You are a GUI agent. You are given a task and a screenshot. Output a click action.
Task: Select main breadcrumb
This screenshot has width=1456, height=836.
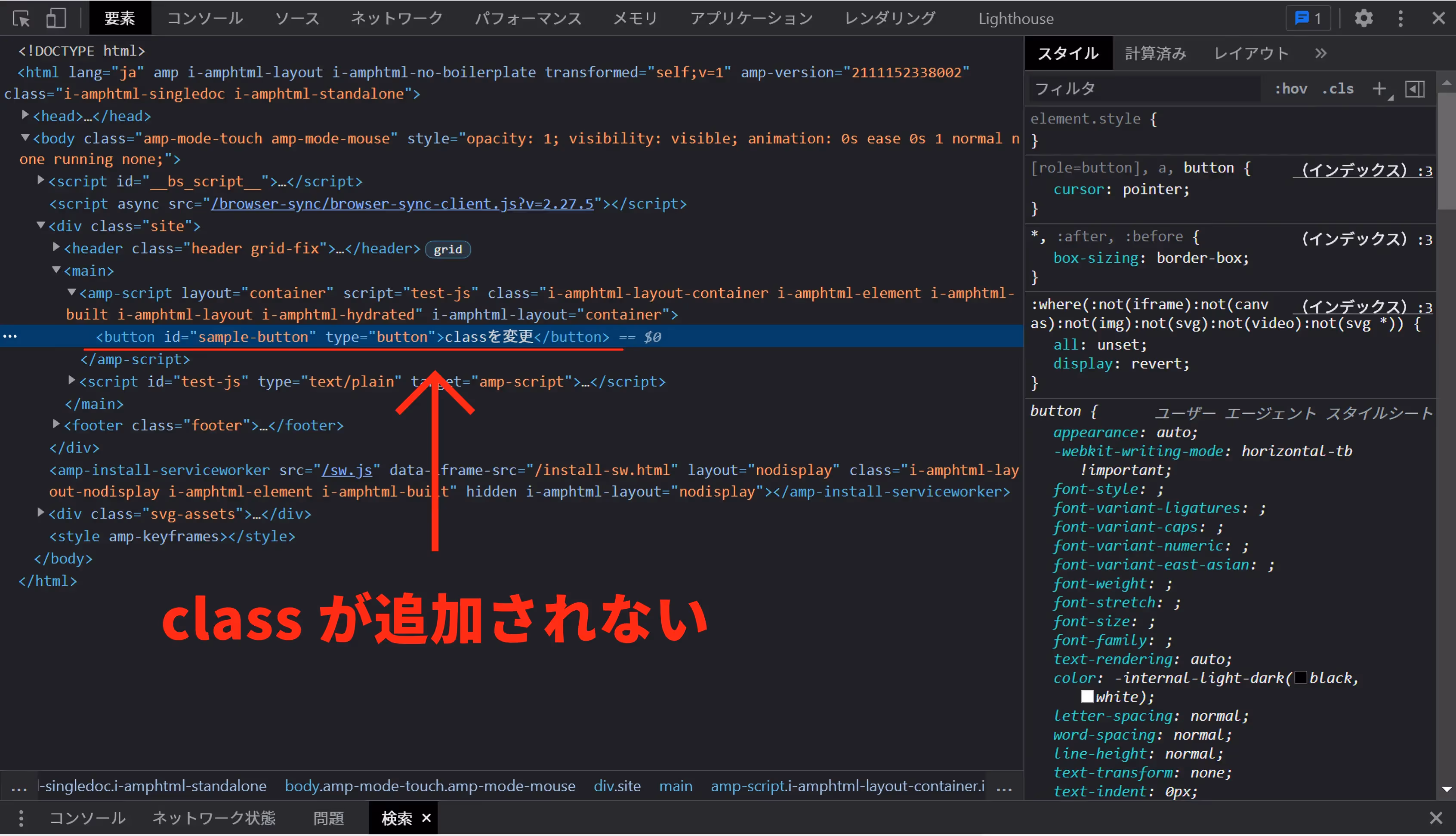676,786
